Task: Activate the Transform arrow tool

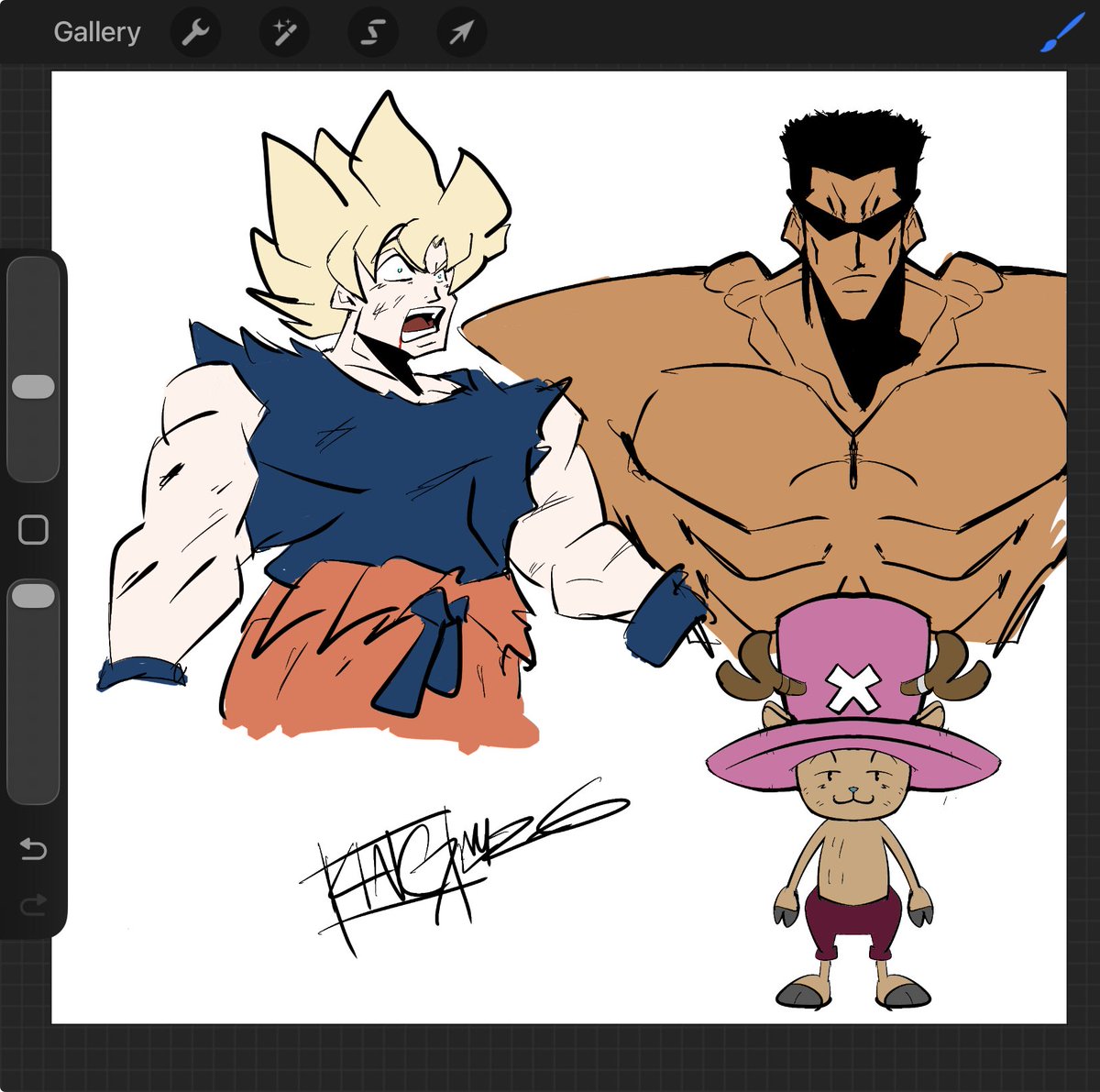Action: [461, 33]
